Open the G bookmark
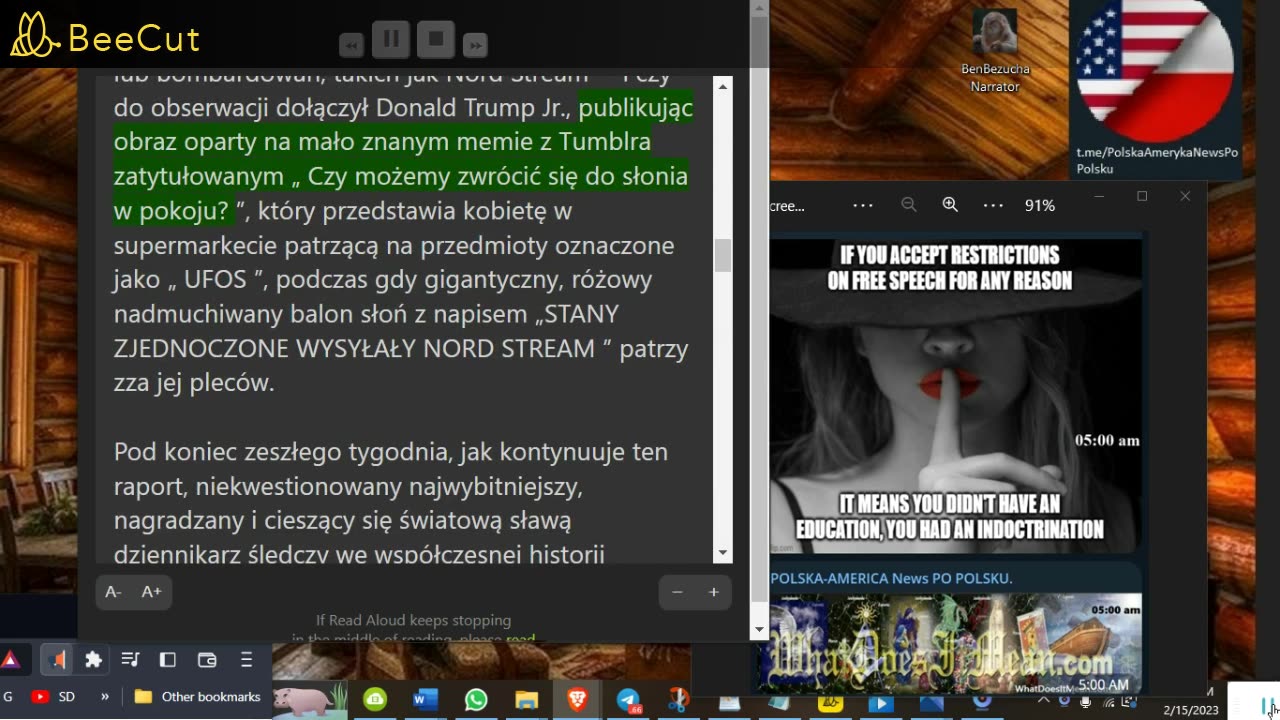This screenshot has width=1280, height=720. point(8,696)
